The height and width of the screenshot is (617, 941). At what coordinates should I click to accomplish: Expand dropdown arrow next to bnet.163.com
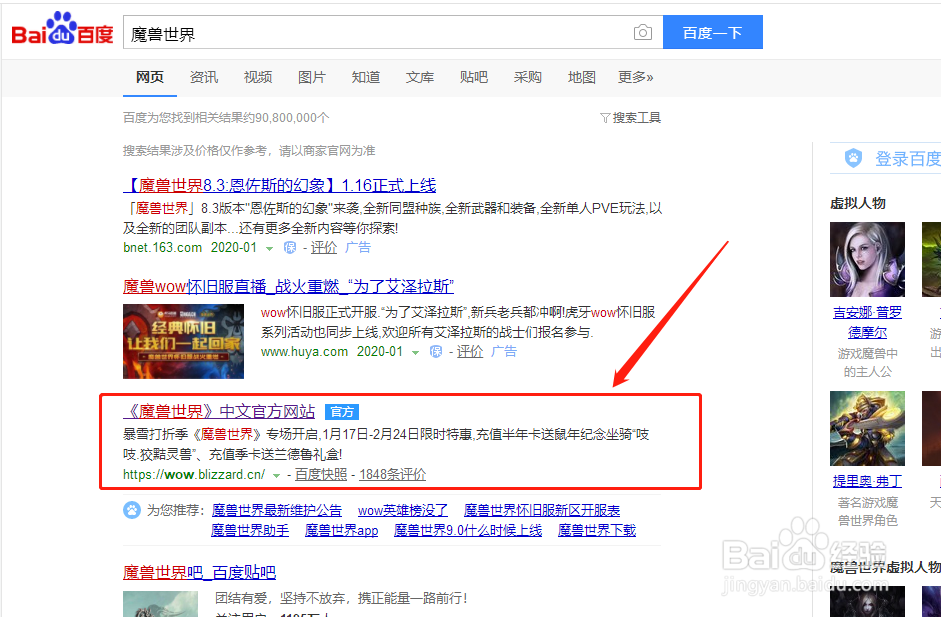tap(269, 248)
